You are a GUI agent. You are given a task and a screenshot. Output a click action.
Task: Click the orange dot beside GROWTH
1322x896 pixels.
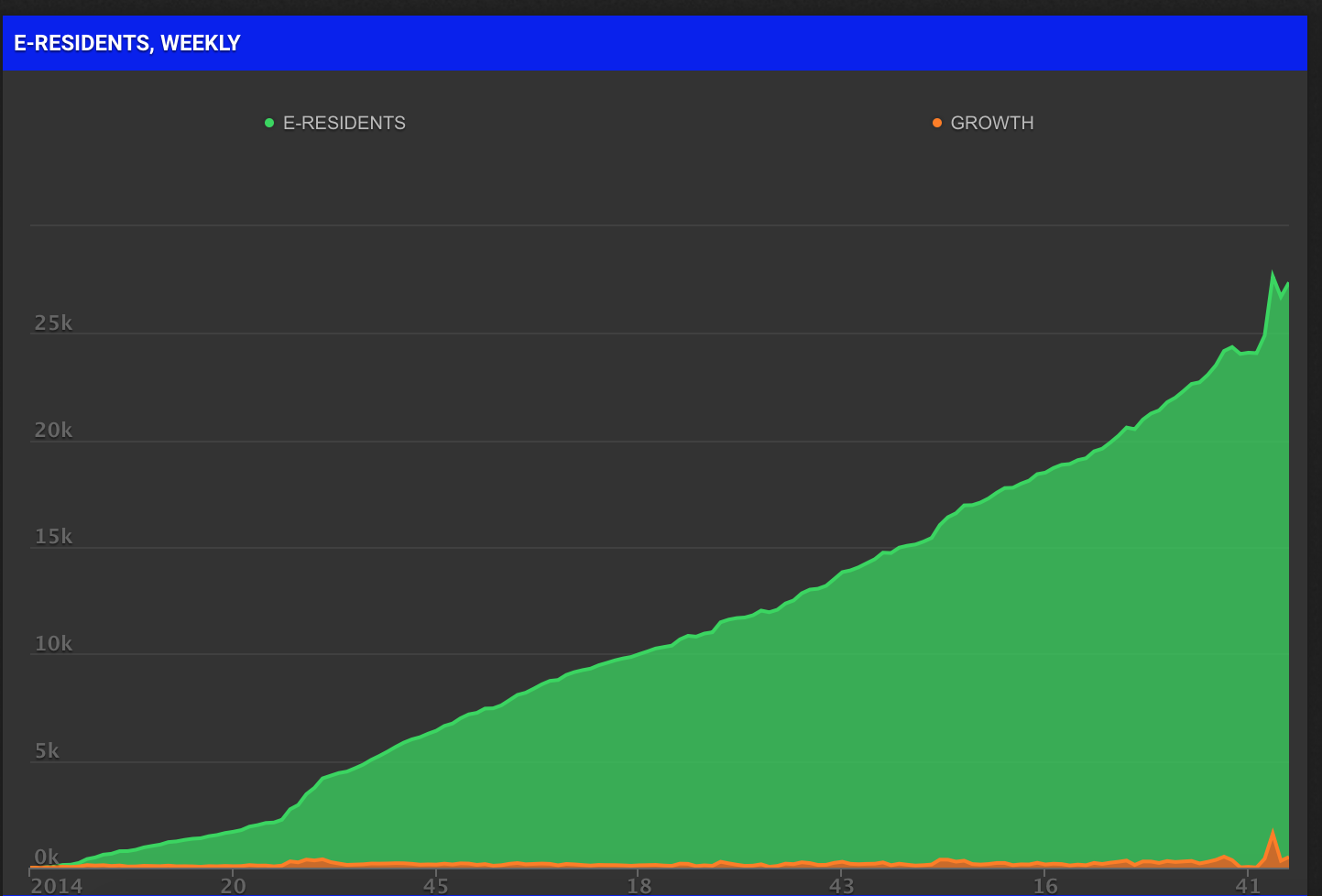tap(936, 123)
